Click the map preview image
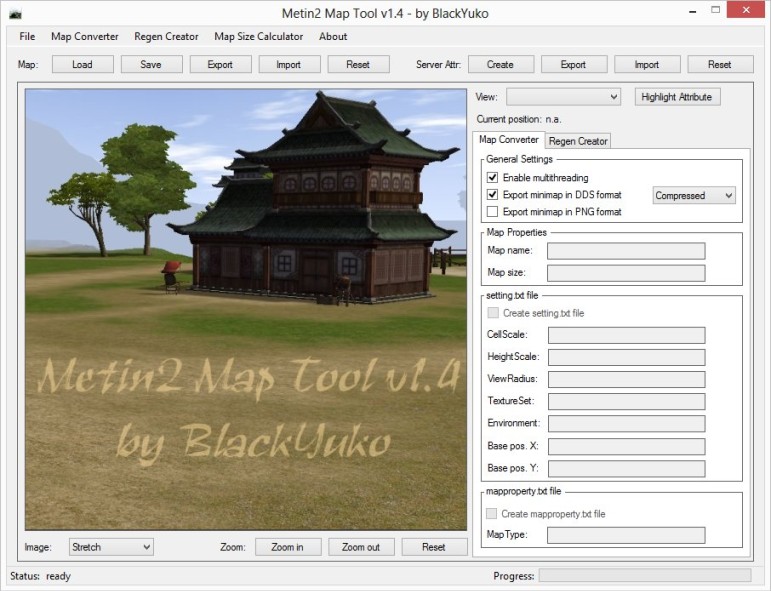The height and width of the screenshot is (591, 771). tap(246, 309)
